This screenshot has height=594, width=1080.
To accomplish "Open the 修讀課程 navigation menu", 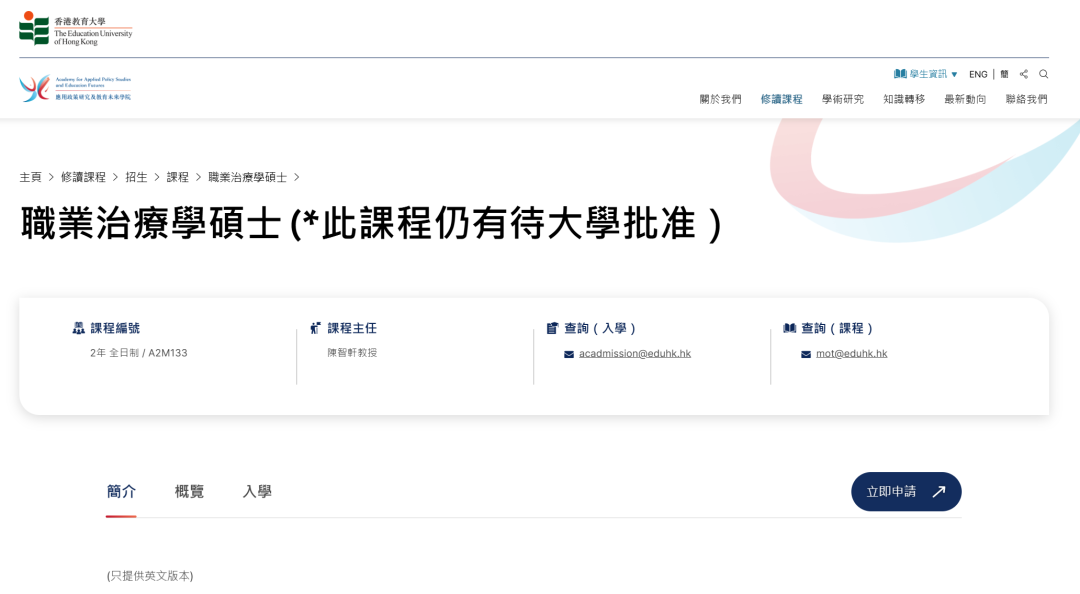I will 781,99.
